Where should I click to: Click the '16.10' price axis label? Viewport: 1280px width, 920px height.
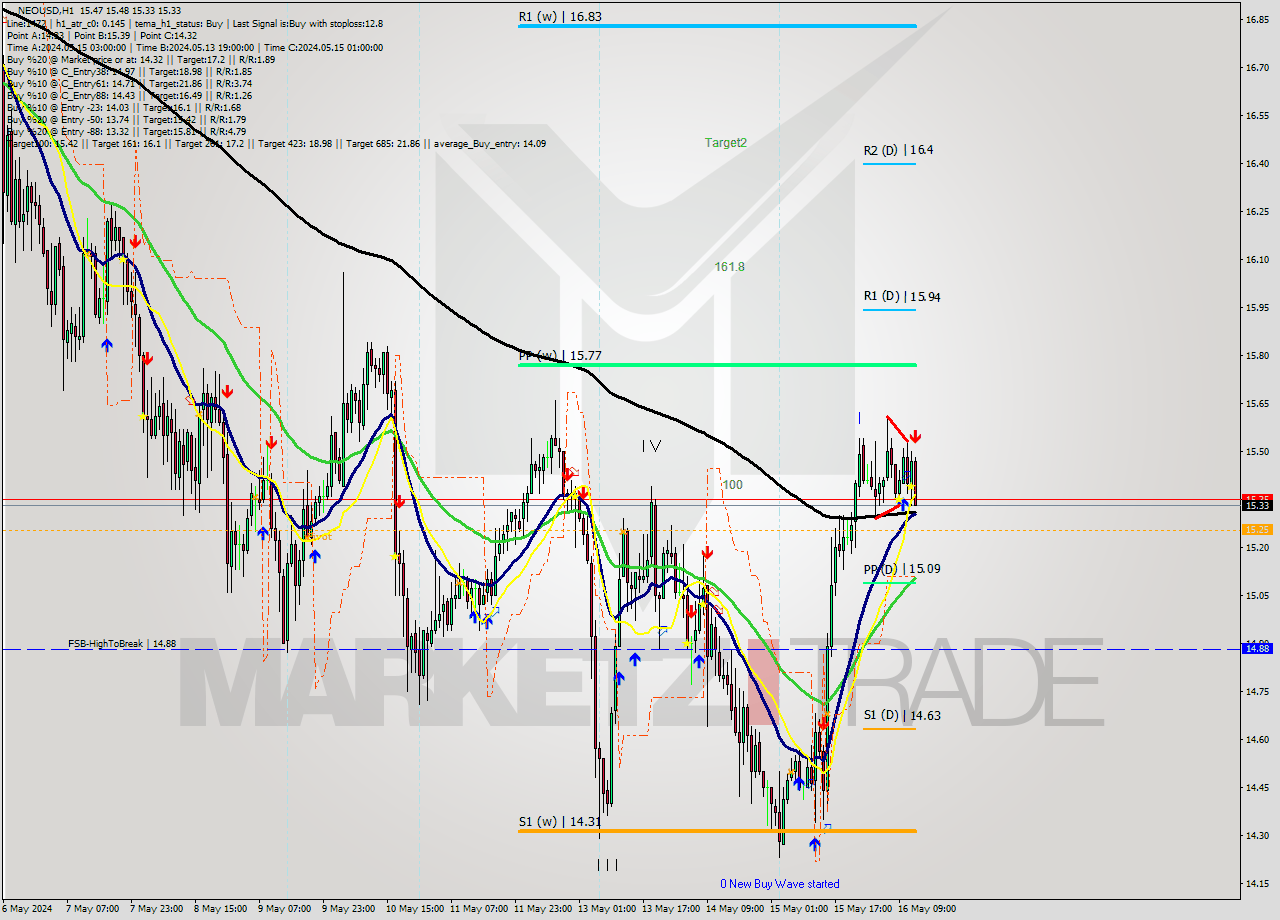(x=1257, y=259)
